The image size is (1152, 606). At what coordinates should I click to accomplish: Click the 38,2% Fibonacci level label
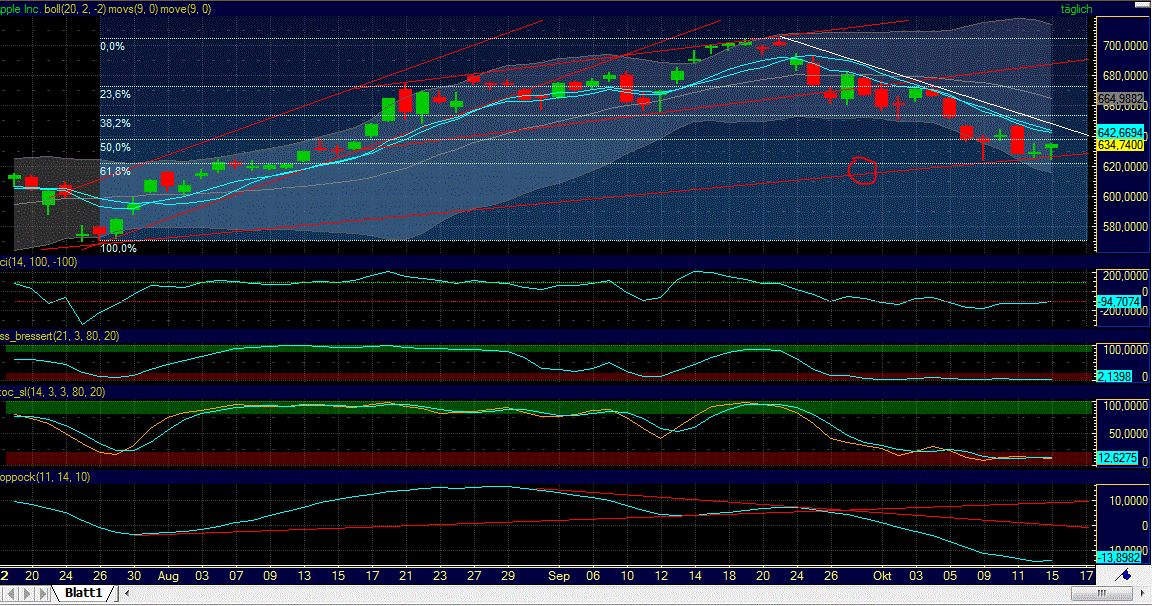pos(115,123)
